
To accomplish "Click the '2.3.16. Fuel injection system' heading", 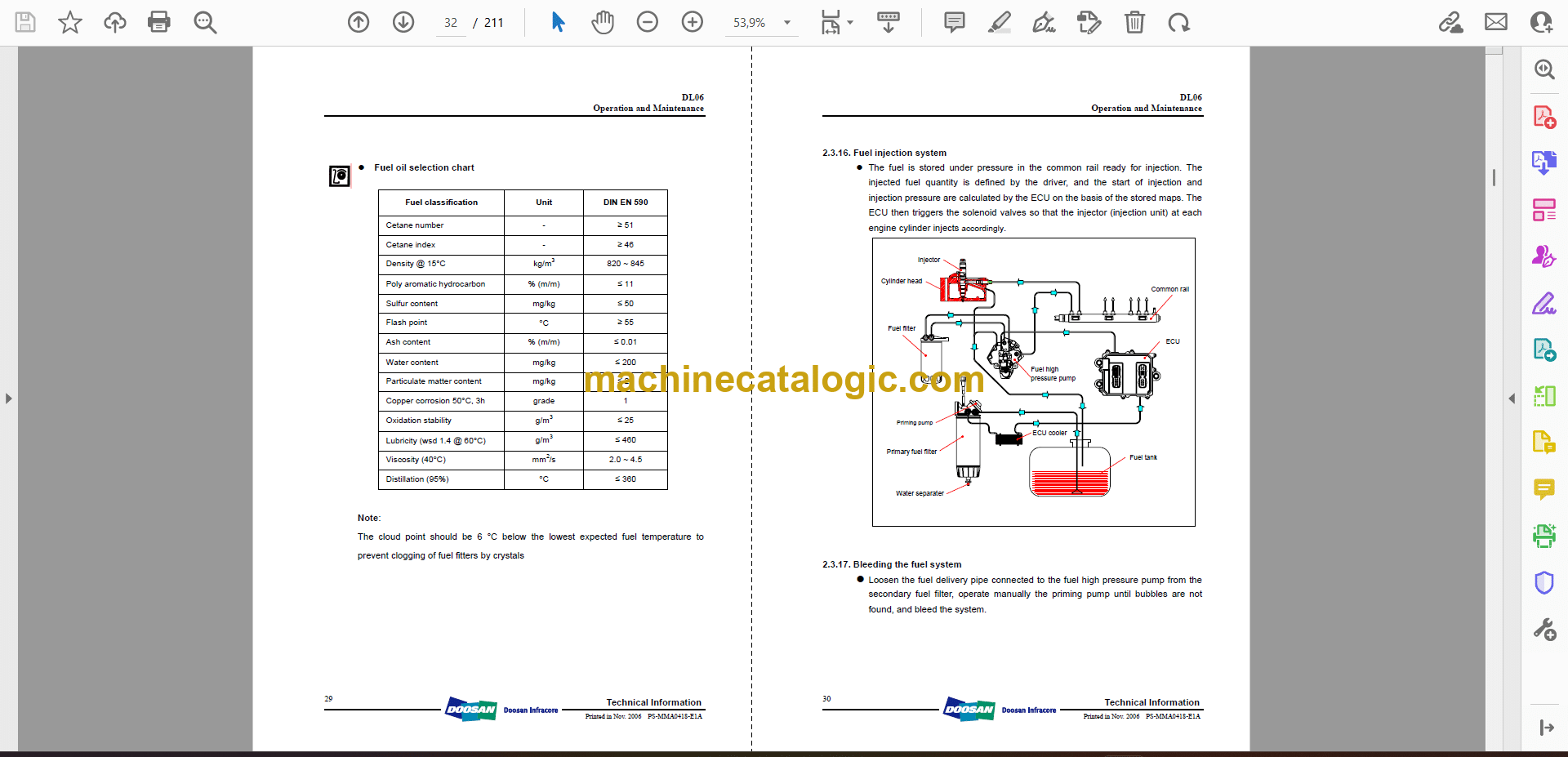I will point(884,153).
